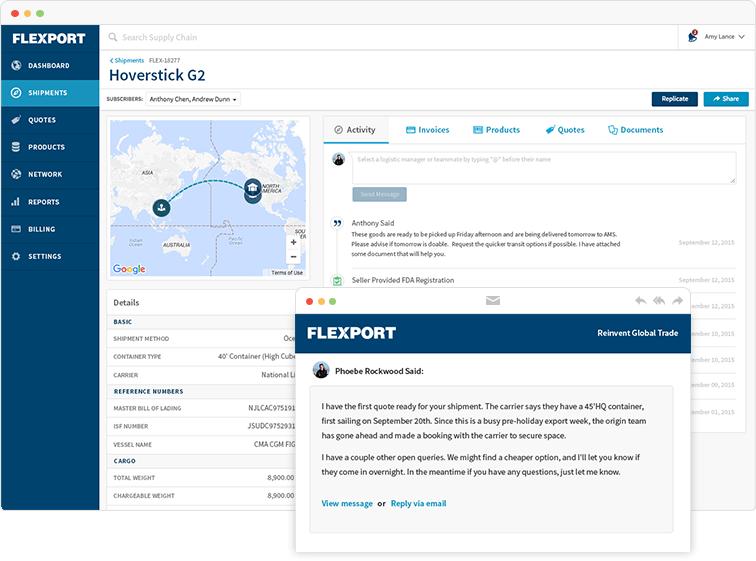Zoom in on the map

pos(293,242)
